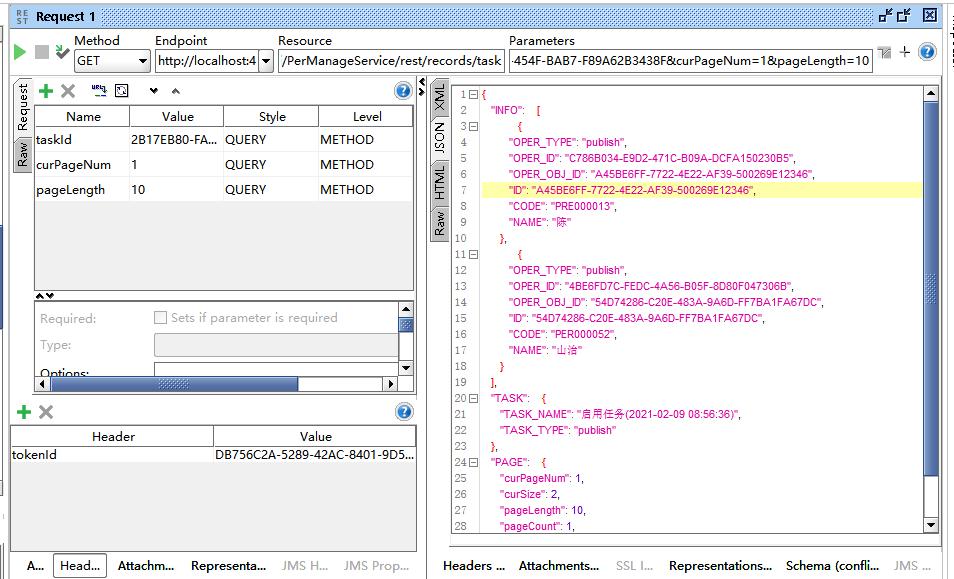Click the tokenId value 'DB756C2A-5289-42AC-8401-9D5...'
The height and width of the screenshot is (579, 954).
315,454
